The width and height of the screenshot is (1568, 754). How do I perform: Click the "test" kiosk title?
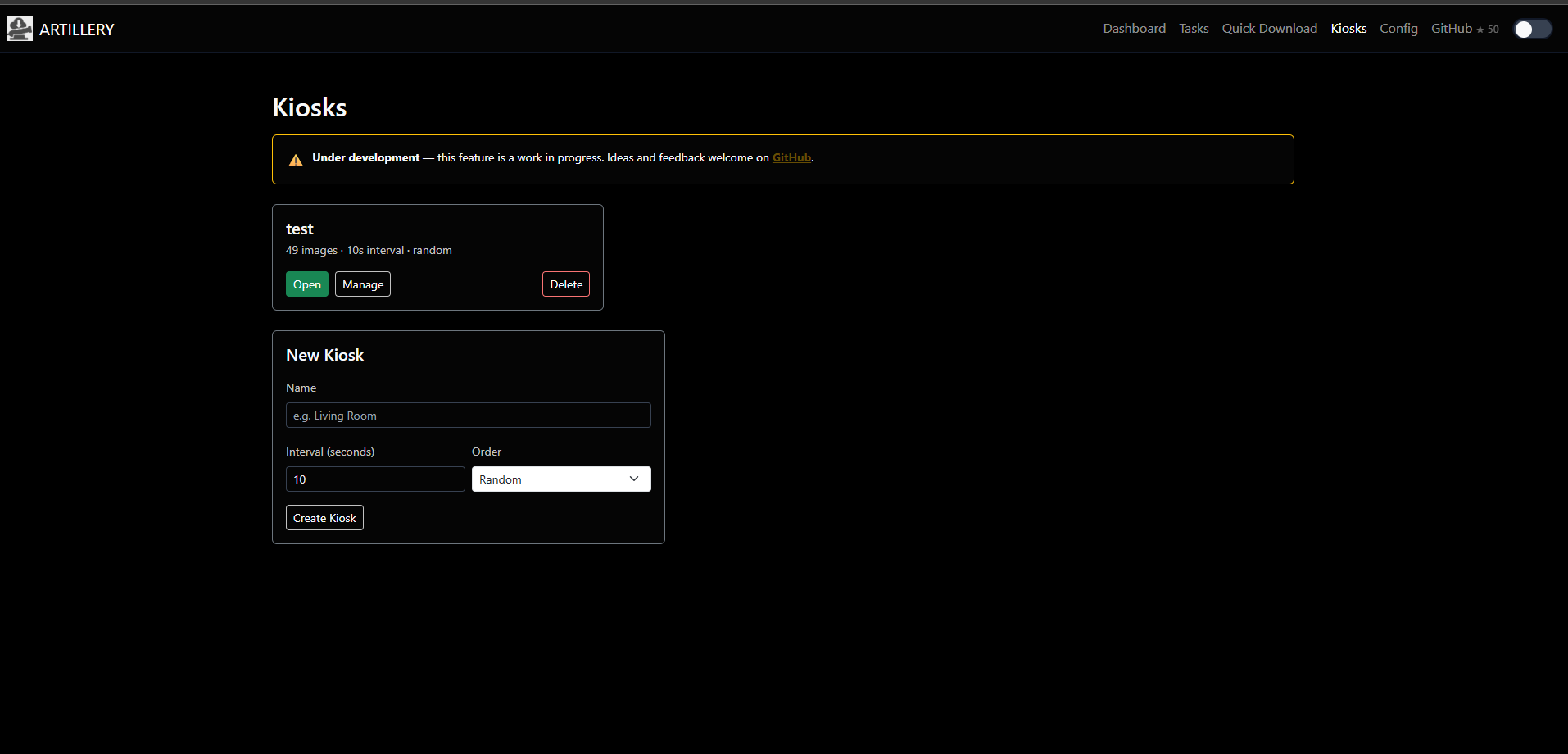pyautogui.click(x=300, y=229)
